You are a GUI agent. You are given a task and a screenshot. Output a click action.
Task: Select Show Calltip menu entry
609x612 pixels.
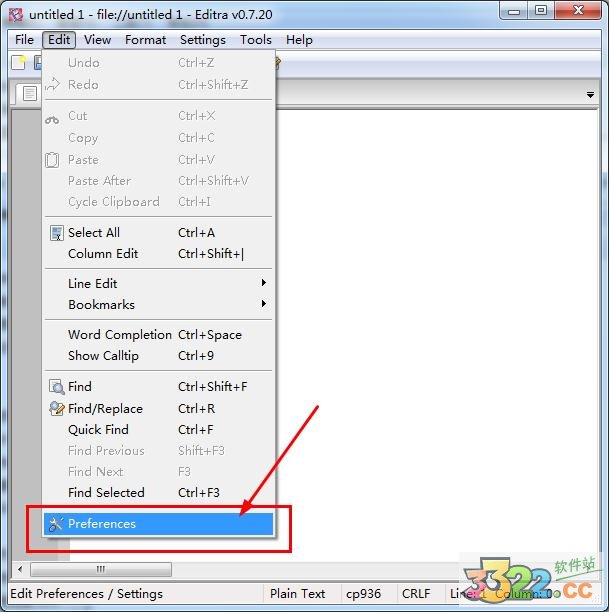(x=158, y=356)
